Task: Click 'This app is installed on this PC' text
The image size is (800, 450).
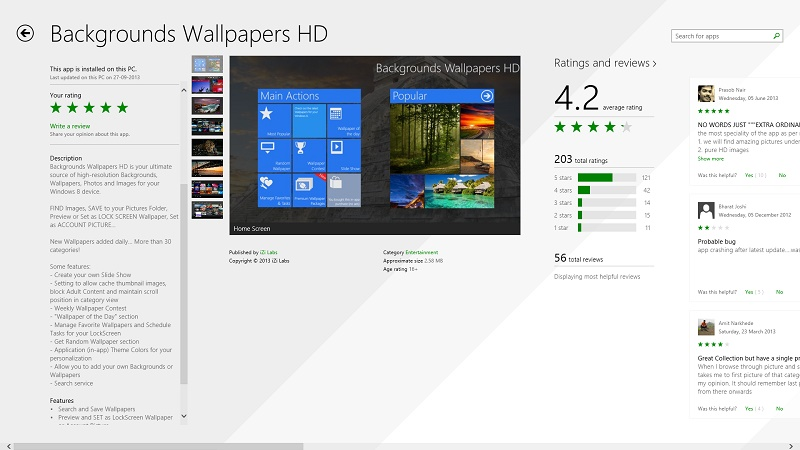Action: coord(93,69)
